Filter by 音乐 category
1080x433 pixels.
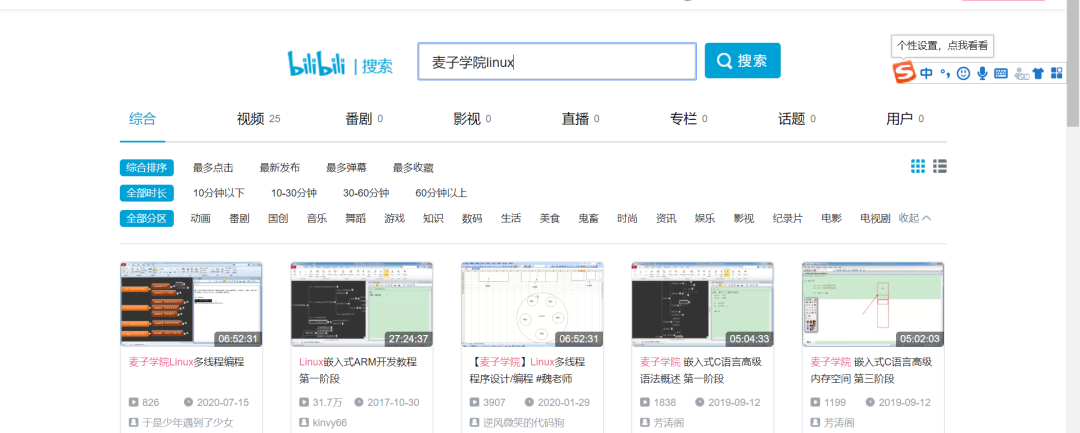317,219
